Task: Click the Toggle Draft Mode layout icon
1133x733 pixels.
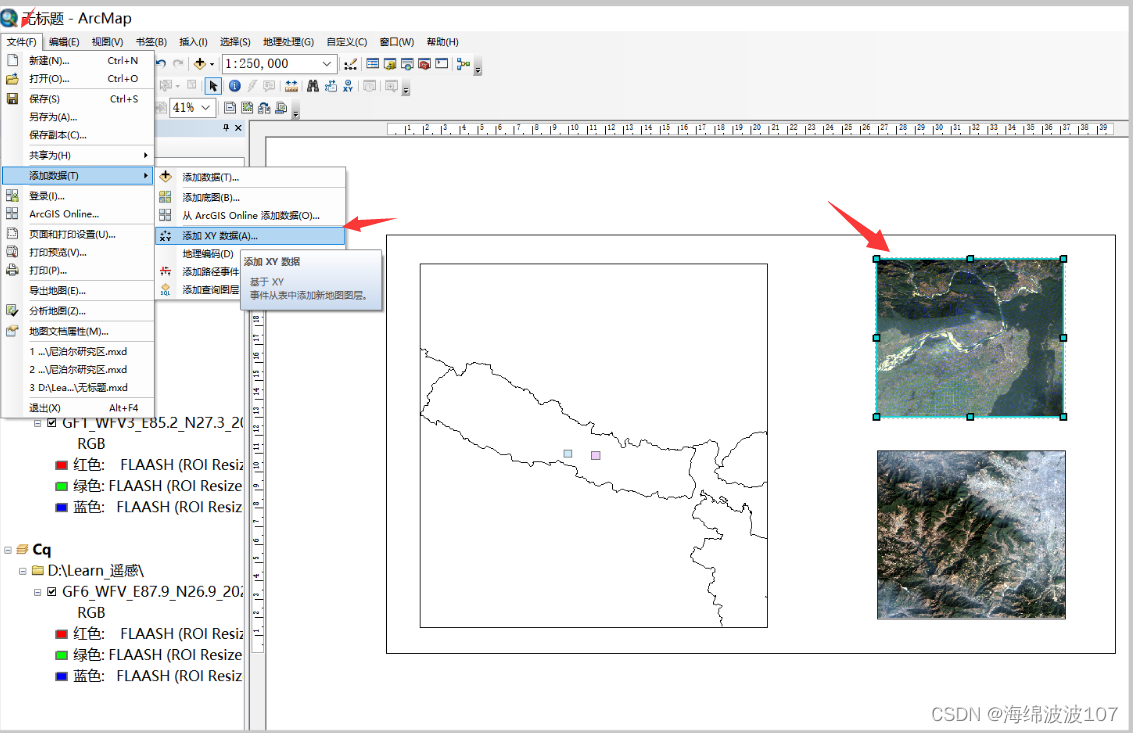Action: click(x=230, y=108)
